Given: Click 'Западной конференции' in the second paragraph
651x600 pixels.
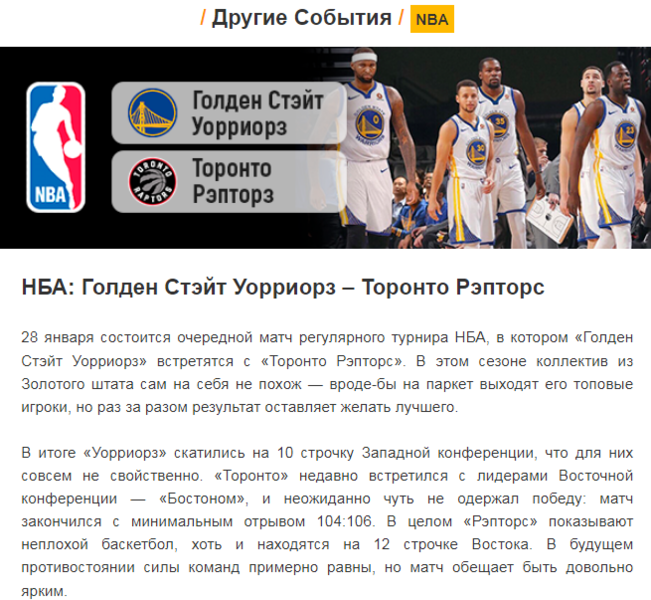Looking at the screenshot, I should (447, 453).
